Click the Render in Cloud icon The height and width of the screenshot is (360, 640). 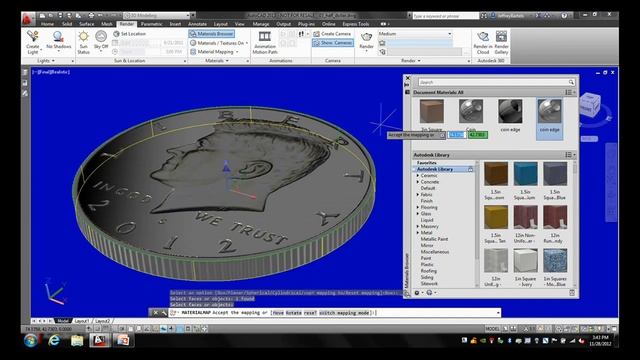pyautogui.click(x=483, y=37)
